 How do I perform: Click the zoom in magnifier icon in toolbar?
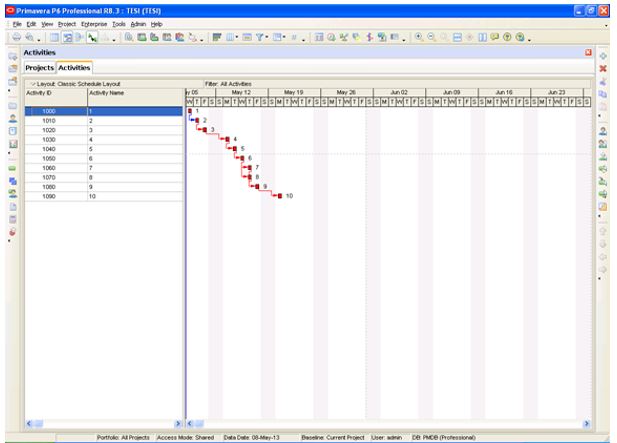pyautogui.click(x=417, y=37)
